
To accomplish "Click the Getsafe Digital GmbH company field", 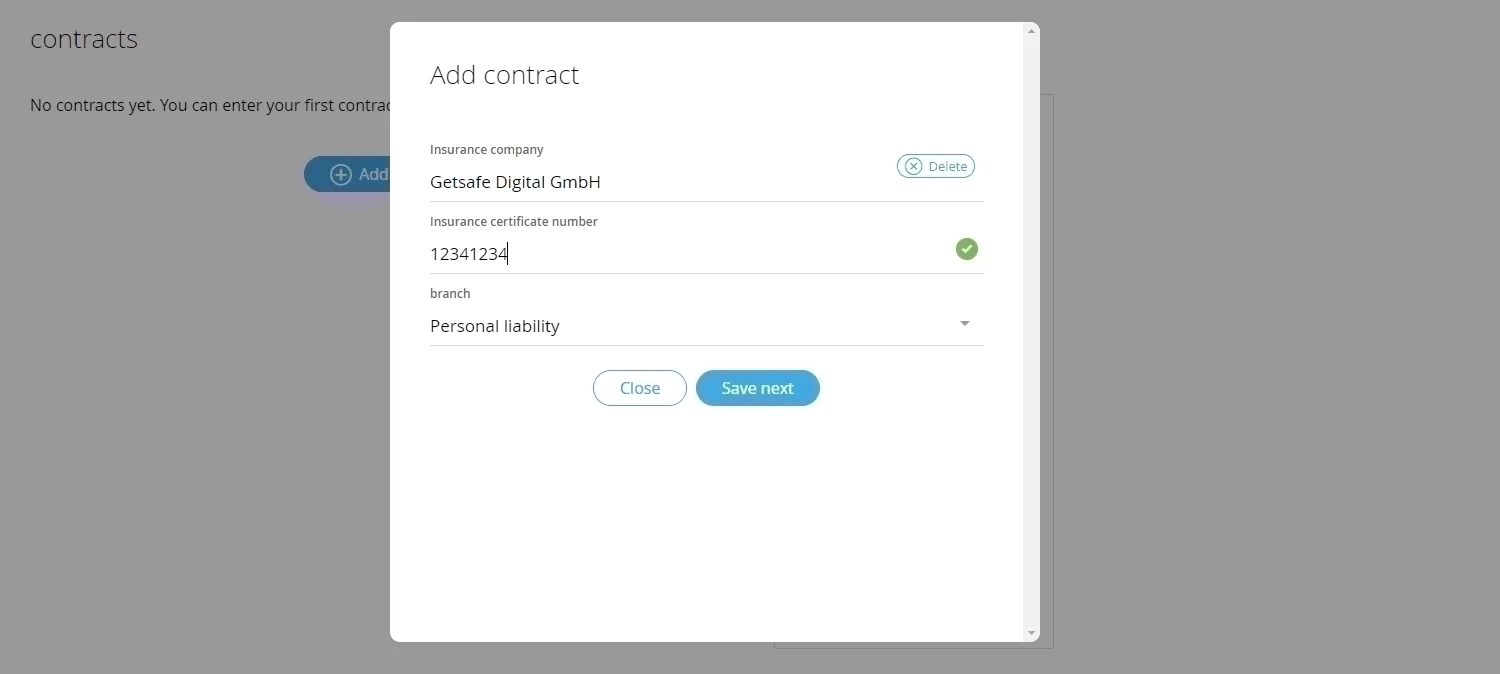I will pos(661,182).
